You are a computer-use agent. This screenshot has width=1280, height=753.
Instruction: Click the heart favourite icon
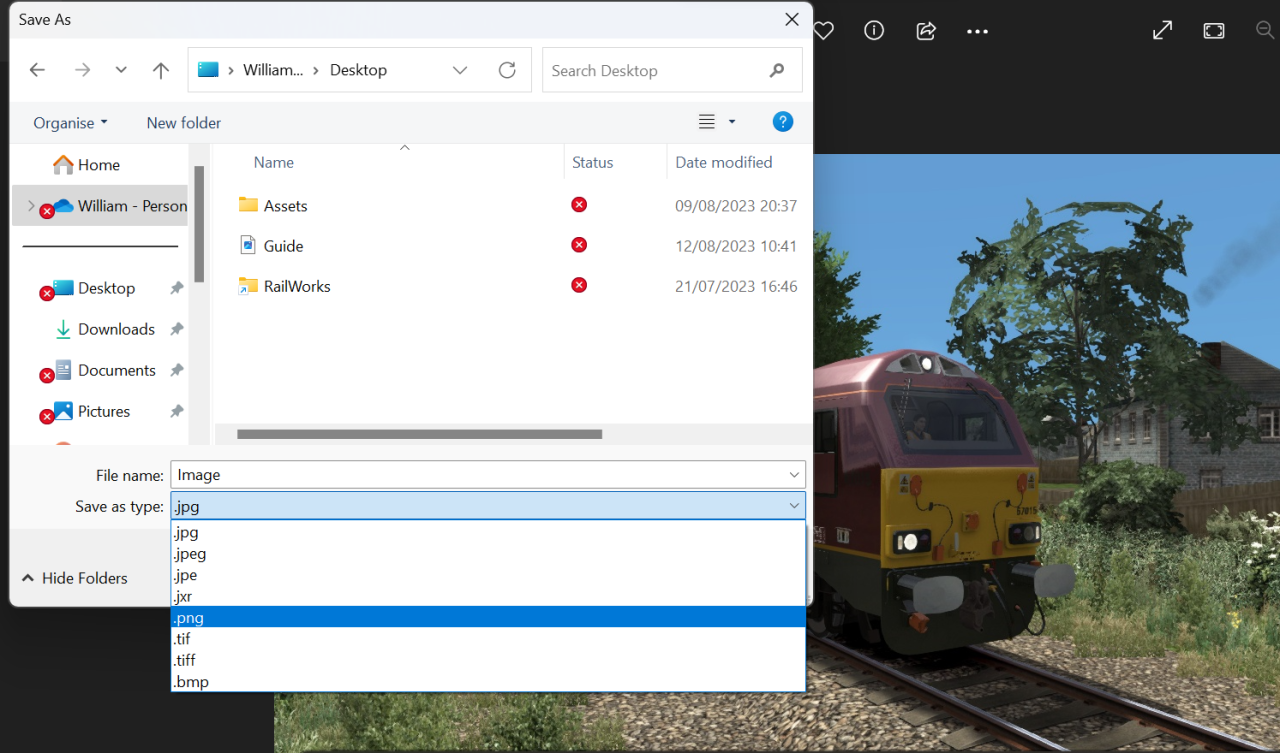[x=824, y=31]
